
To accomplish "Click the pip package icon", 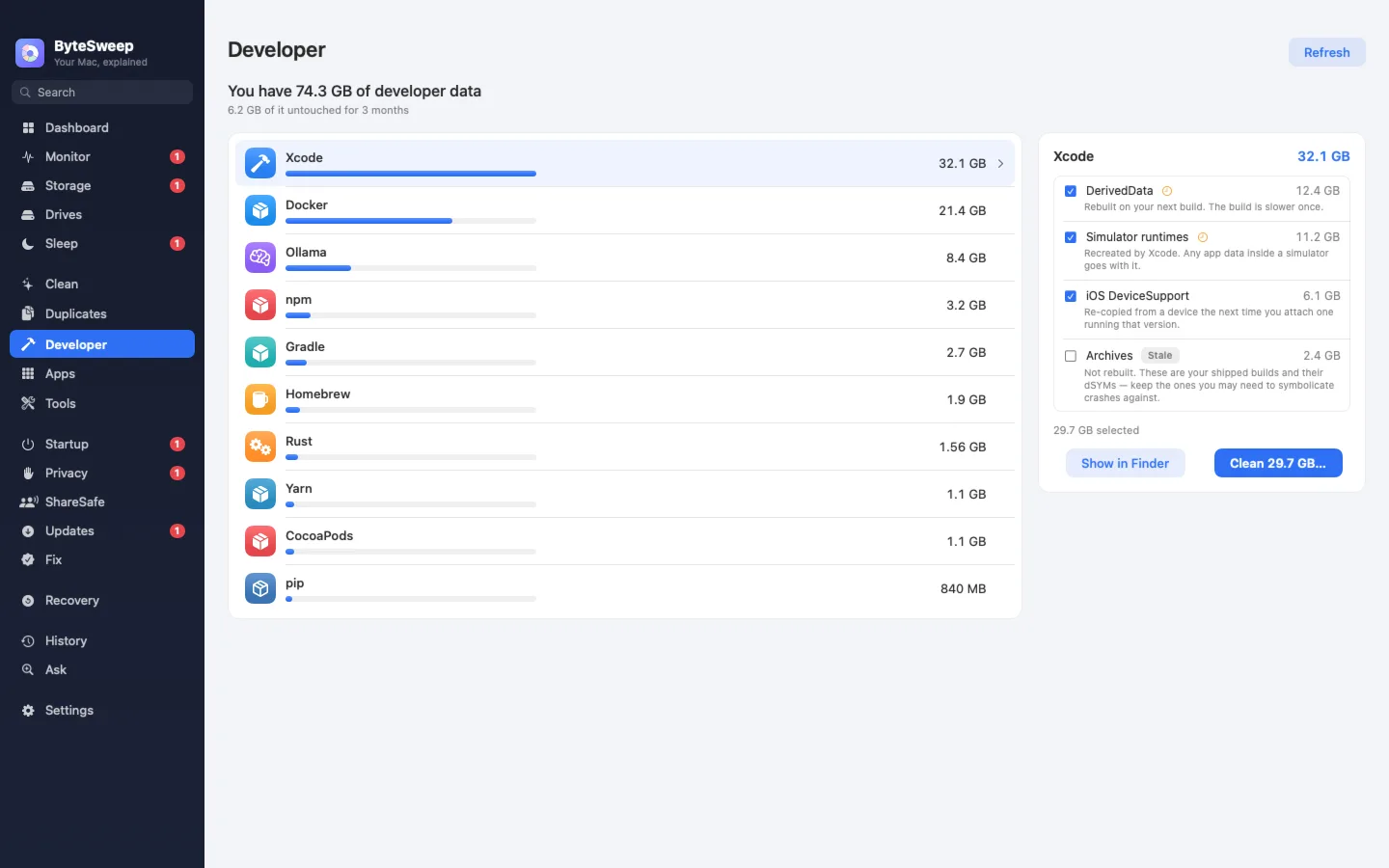I will (260, 588).
